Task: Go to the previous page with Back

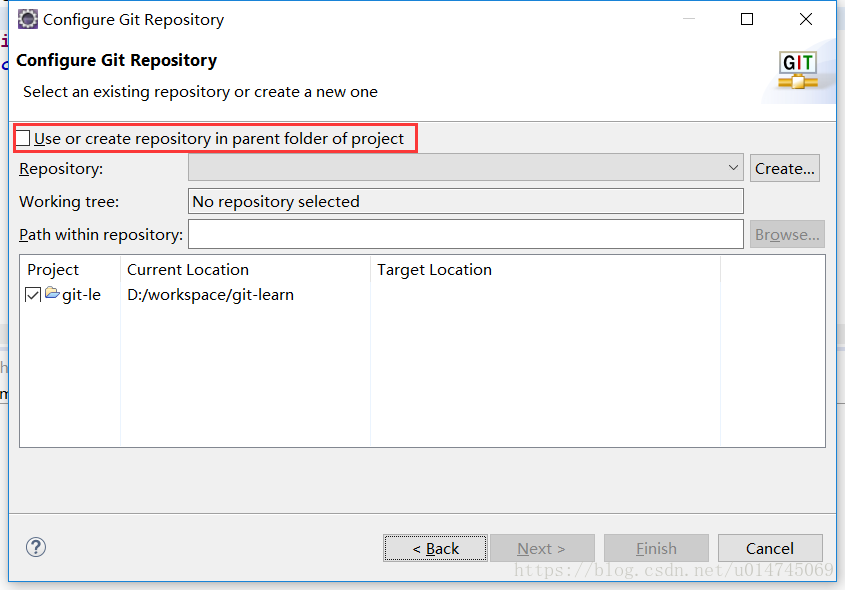Action: (435, 548)
